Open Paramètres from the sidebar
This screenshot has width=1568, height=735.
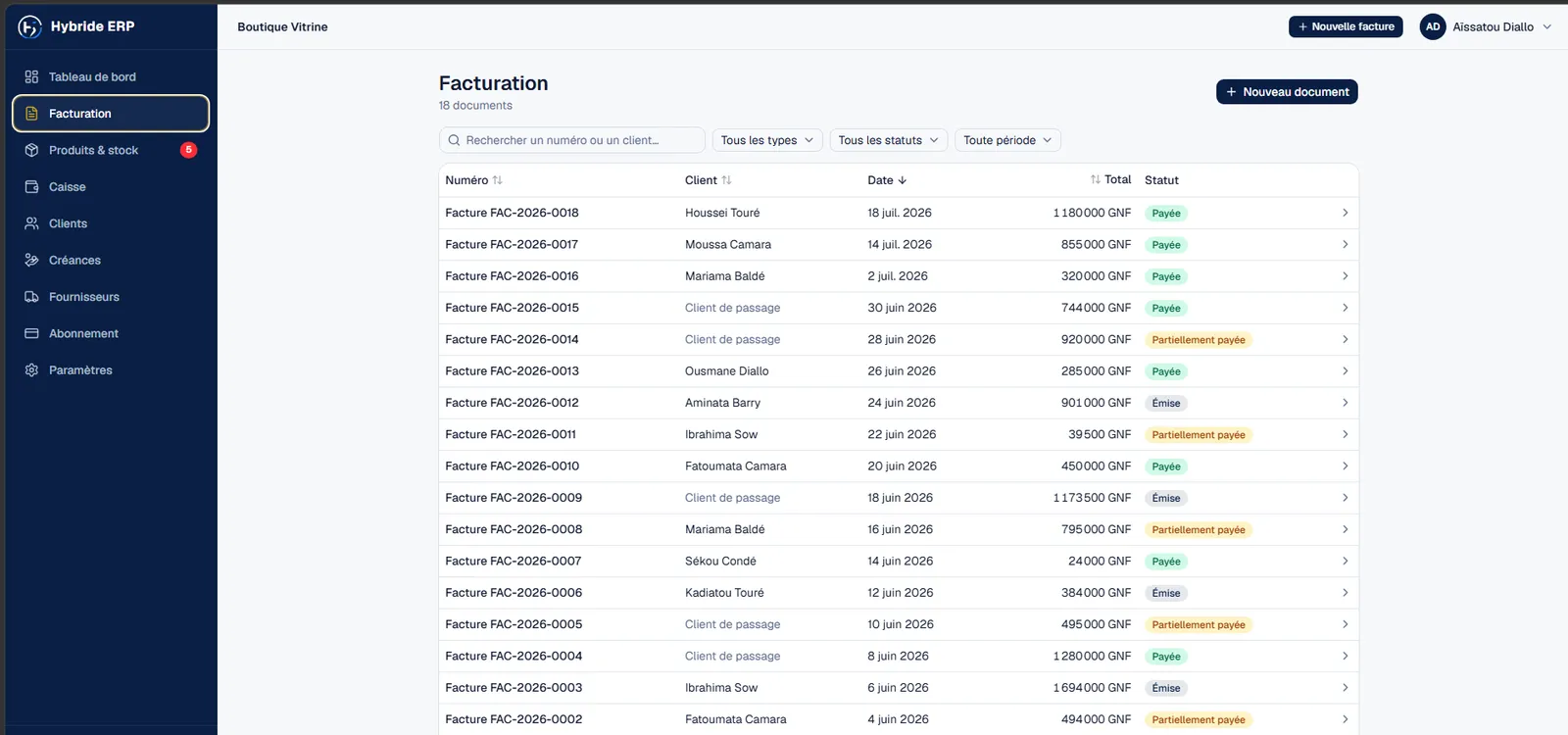(111, 370)
